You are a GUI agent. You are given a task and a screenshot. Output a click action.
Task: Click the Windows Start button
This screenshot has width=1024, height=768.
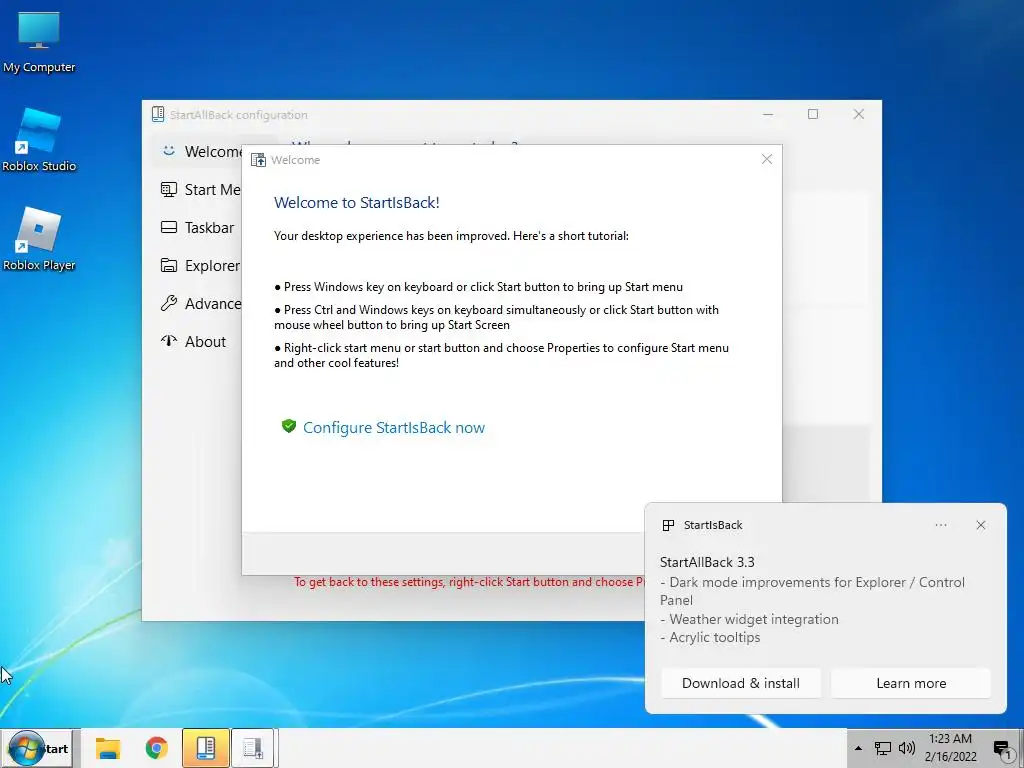point(40,748)
